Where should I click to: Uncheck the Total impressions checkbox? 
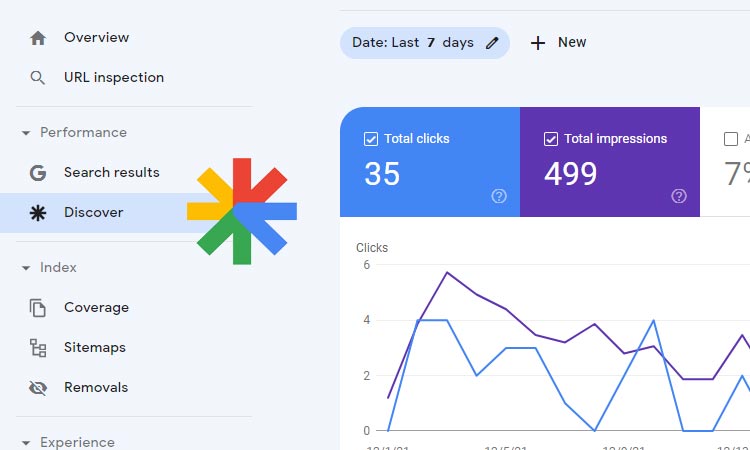[551, 139]
